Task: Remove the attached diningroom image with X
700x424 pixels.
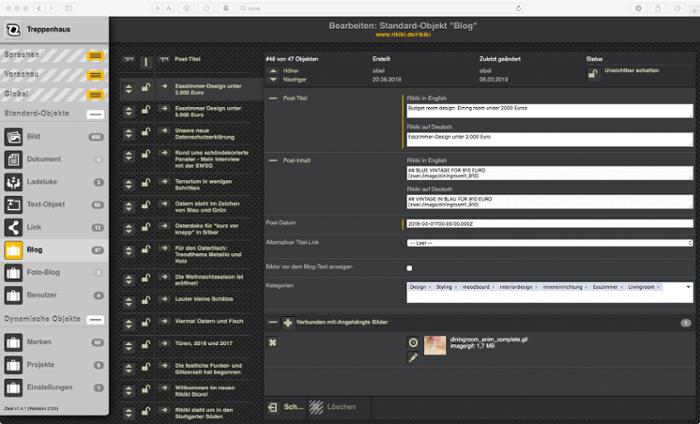Action: point(272,342)
